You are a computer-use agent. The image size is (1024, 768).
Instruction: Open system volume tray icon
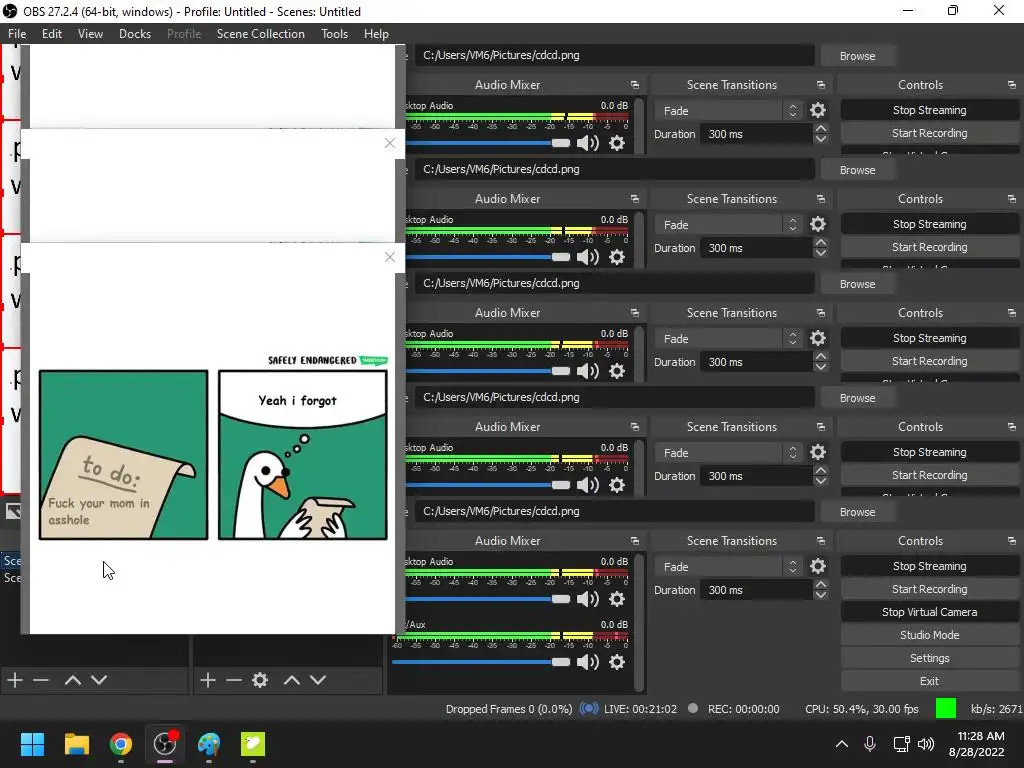coord(926,744)
